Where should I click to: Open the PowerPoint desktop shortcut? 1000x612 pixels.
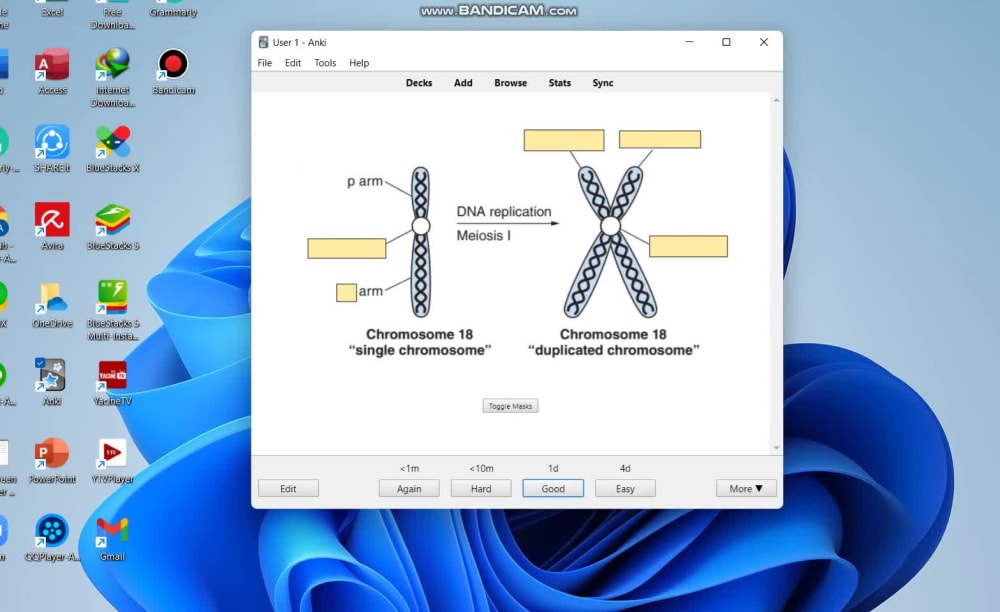52,459
